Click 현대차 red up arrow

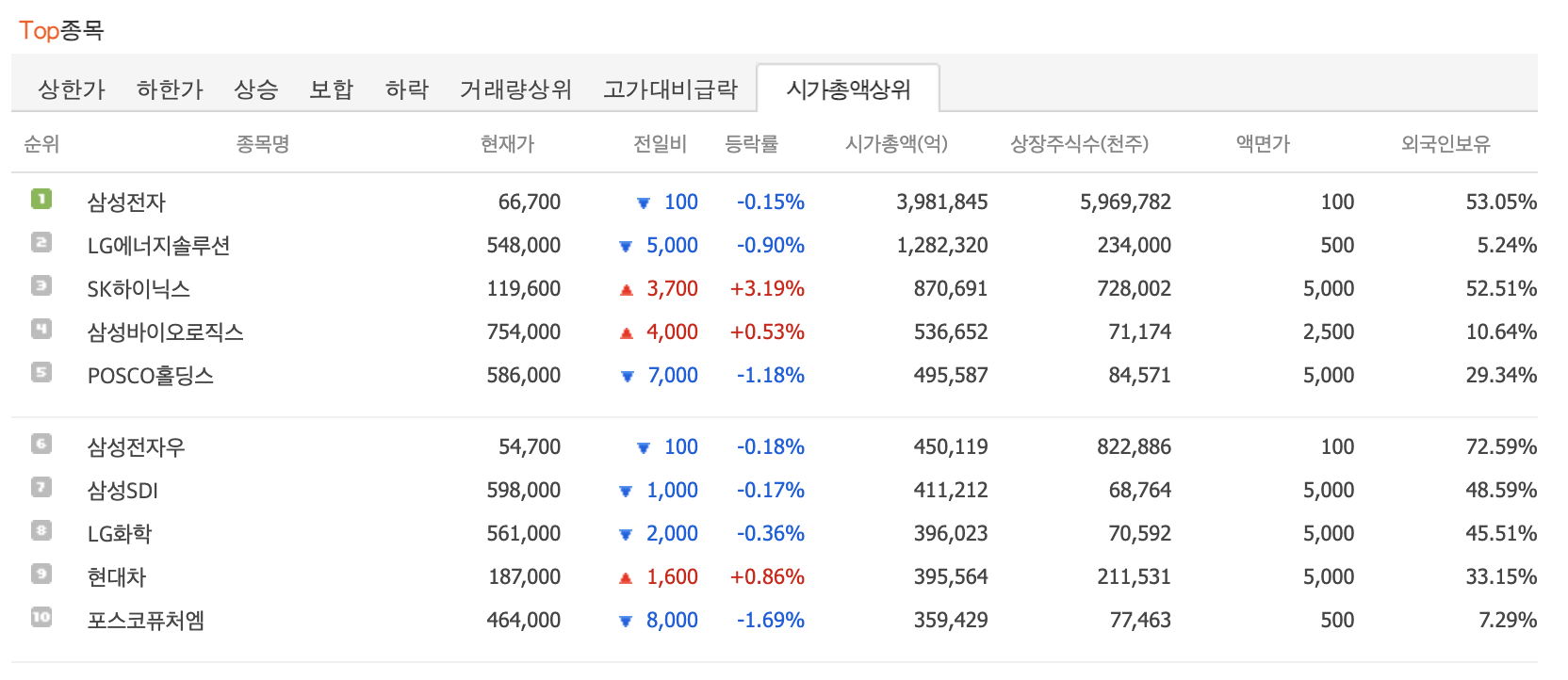coord(626,577)
